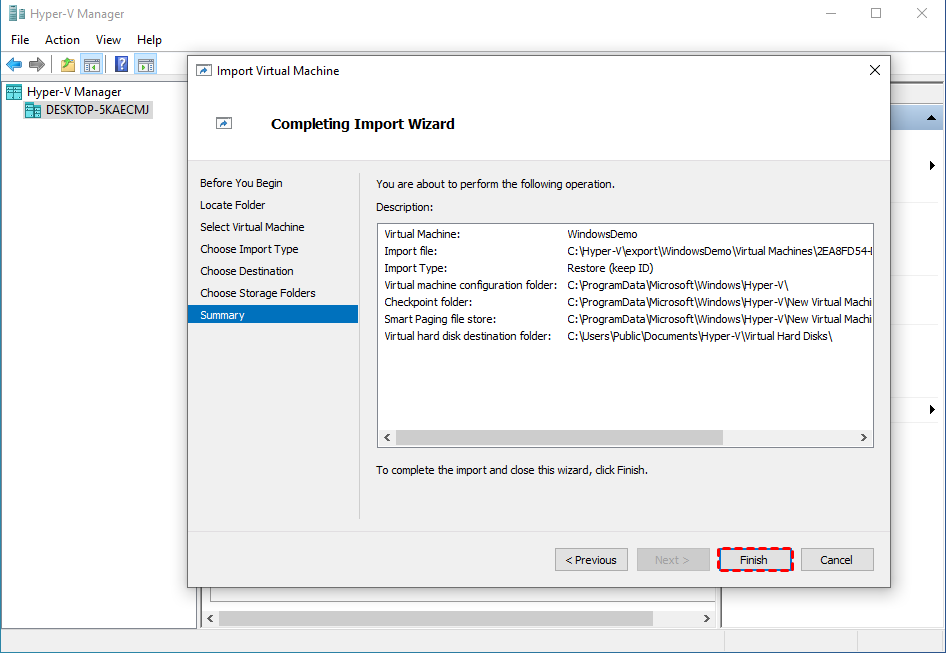Click the Completing Import Wizard heading

click(x=363, y=124)
